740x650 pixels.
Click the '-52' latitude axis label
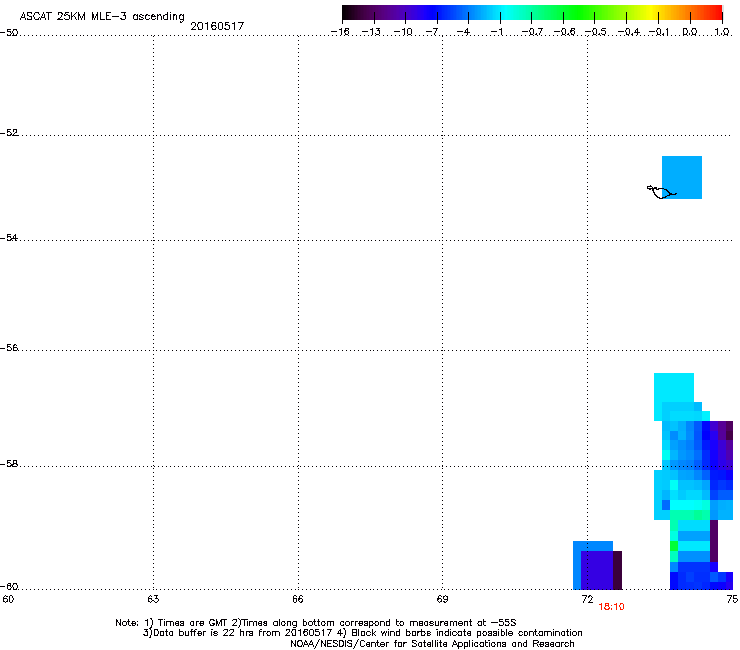click(9, 133)
